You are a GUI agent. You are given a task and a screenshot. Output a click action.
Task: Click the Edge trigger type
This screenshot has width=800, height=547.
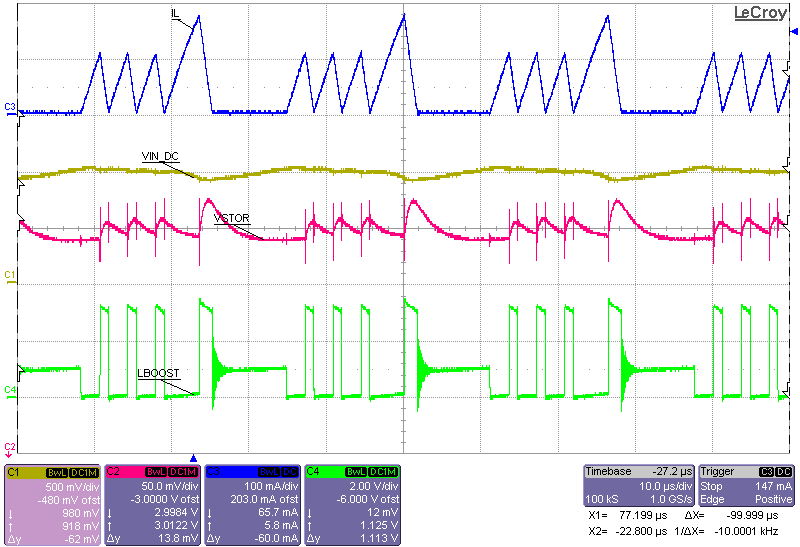713,499
